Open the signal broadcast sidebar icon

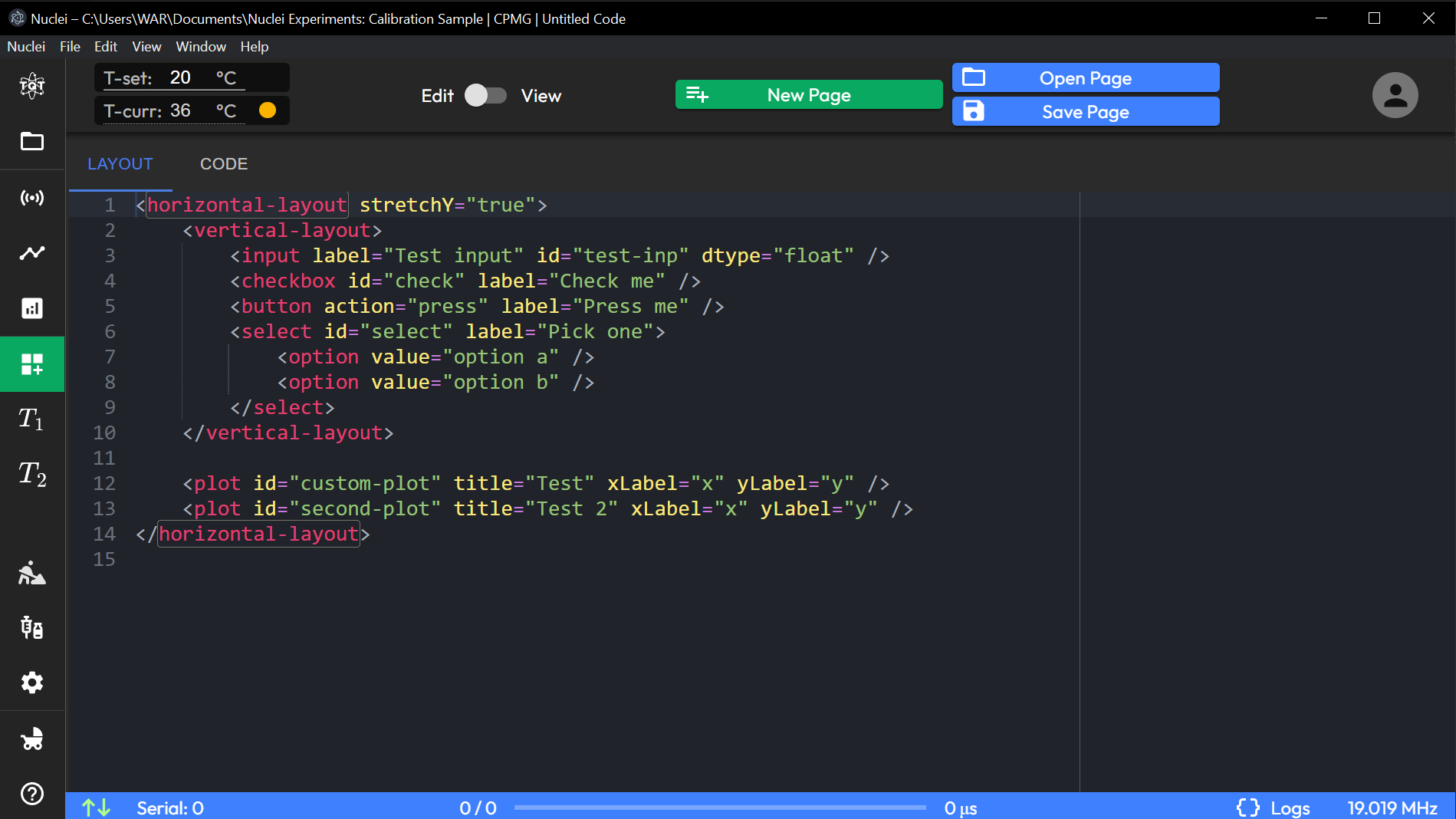pos(32,198)
